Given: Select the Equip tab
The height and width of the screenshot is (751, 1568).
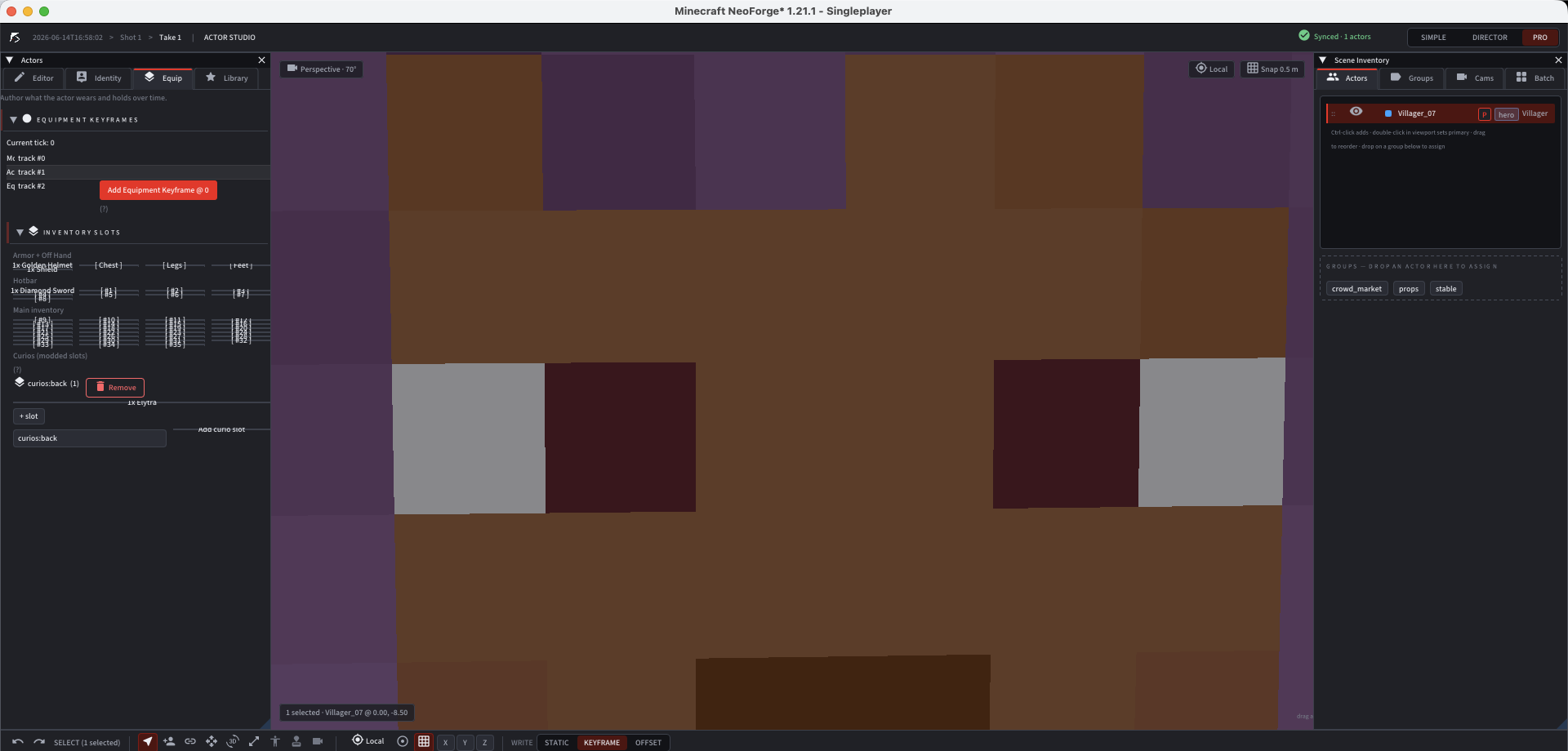Looking at the screenshot, I should pyautogui.click(x=163, y=78).
